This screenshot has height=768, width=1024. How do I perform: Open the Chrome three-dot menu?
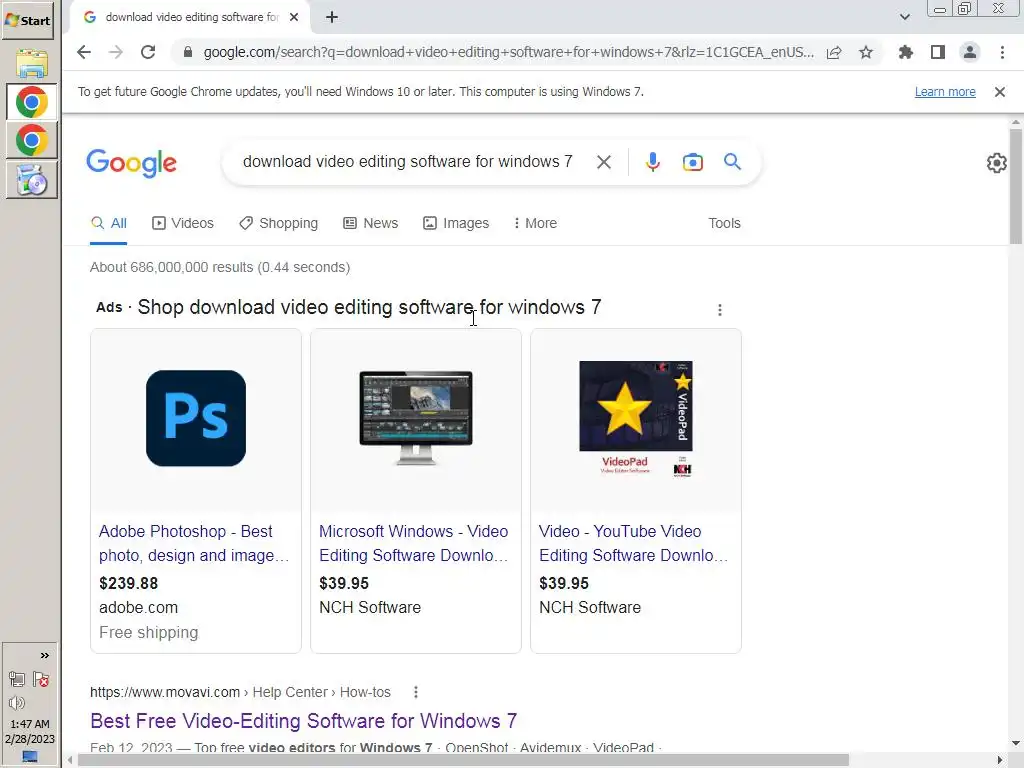pos(1002,52)
